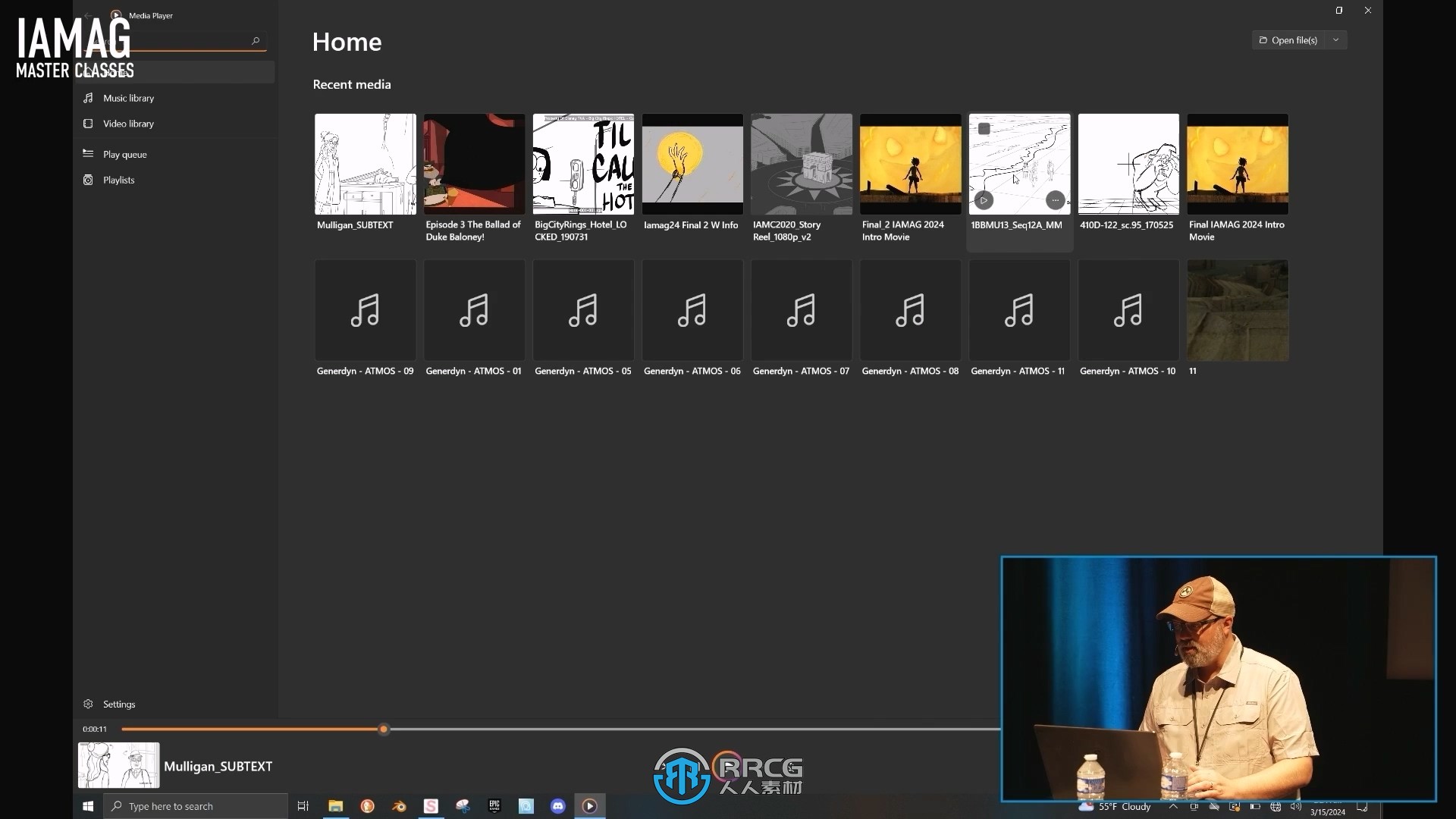Play Generdyn - ATMOS - 05 track

pyautogui.click(x=583, y=310)
